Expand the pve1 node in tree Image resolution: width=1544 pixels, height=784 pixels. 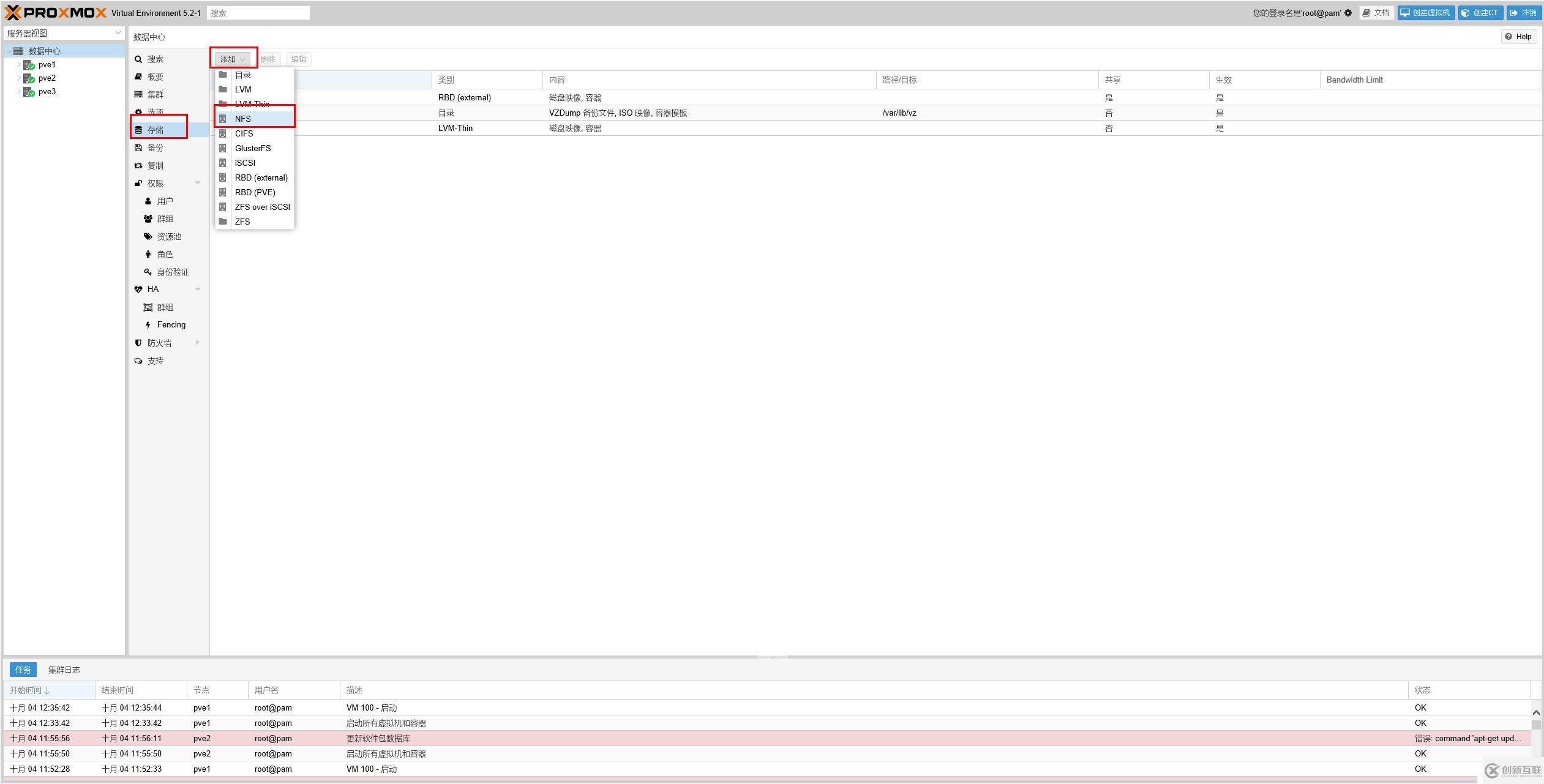pyautogui.click(x=18, y=65)
